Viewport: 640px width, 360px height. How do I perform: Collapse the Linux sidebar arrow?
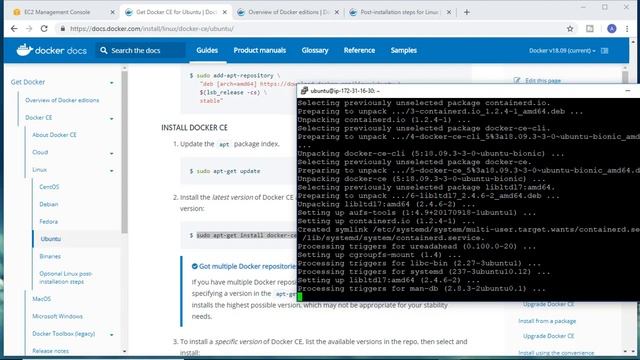coord(111,171)
